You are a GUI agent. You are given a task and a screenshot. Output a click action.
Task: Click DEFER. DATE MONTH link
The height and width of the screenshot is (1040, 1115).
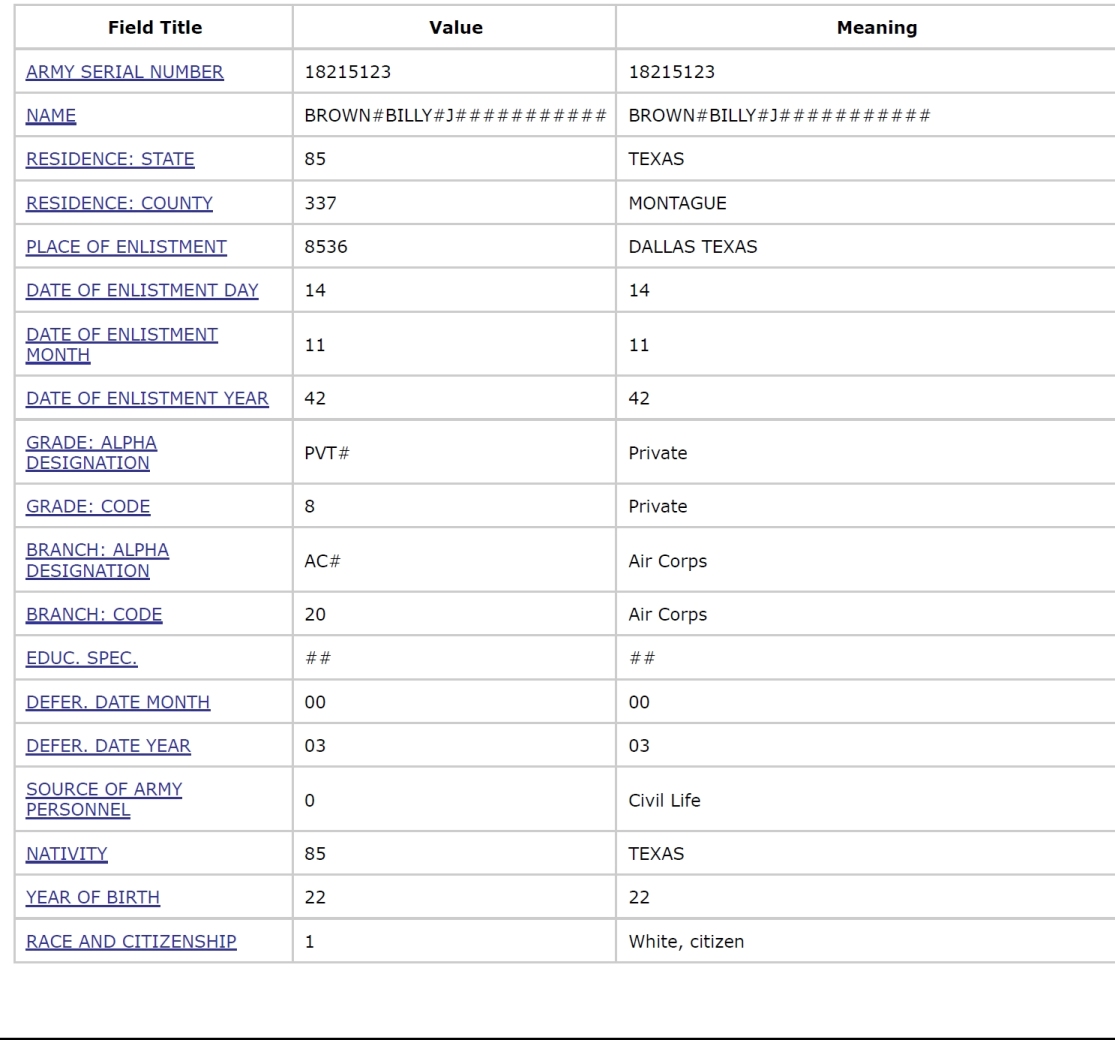(x=118, y=702)
